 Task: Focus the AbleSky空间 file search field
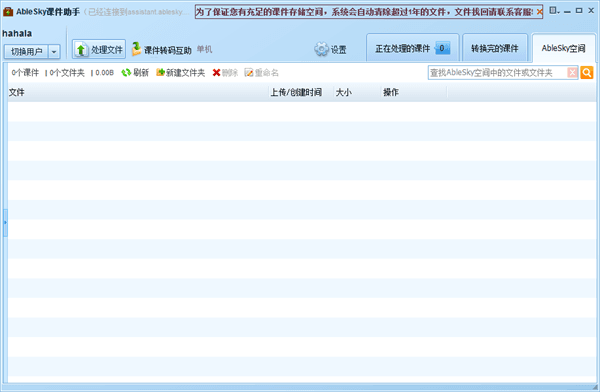click(497, 73)
